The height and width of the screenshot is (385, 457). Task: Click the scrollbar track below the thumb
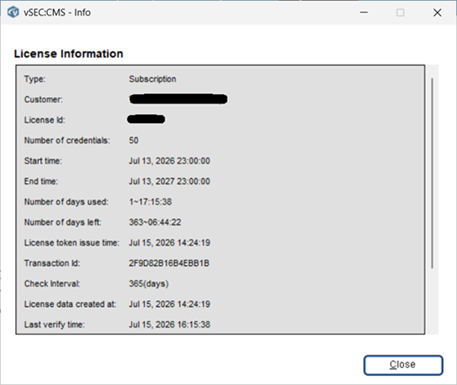[432, 300]
